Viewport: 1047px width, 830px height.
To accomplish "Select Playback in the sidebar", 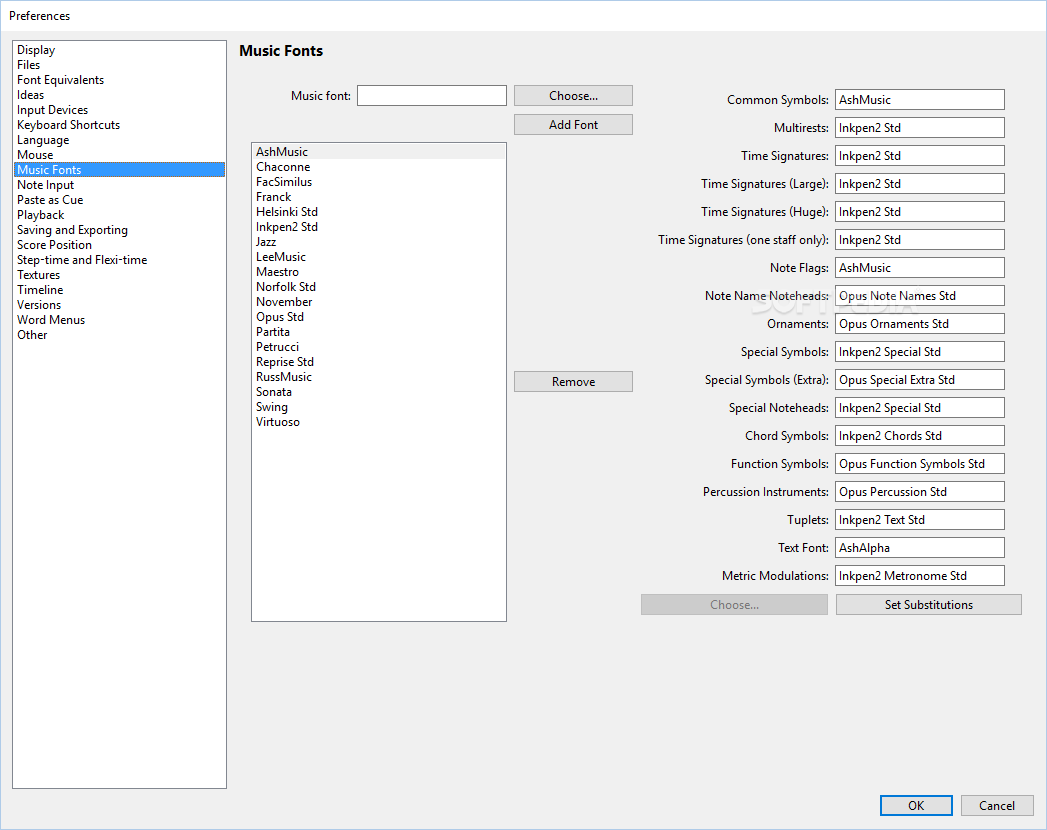I will click(x=119, y=215).
